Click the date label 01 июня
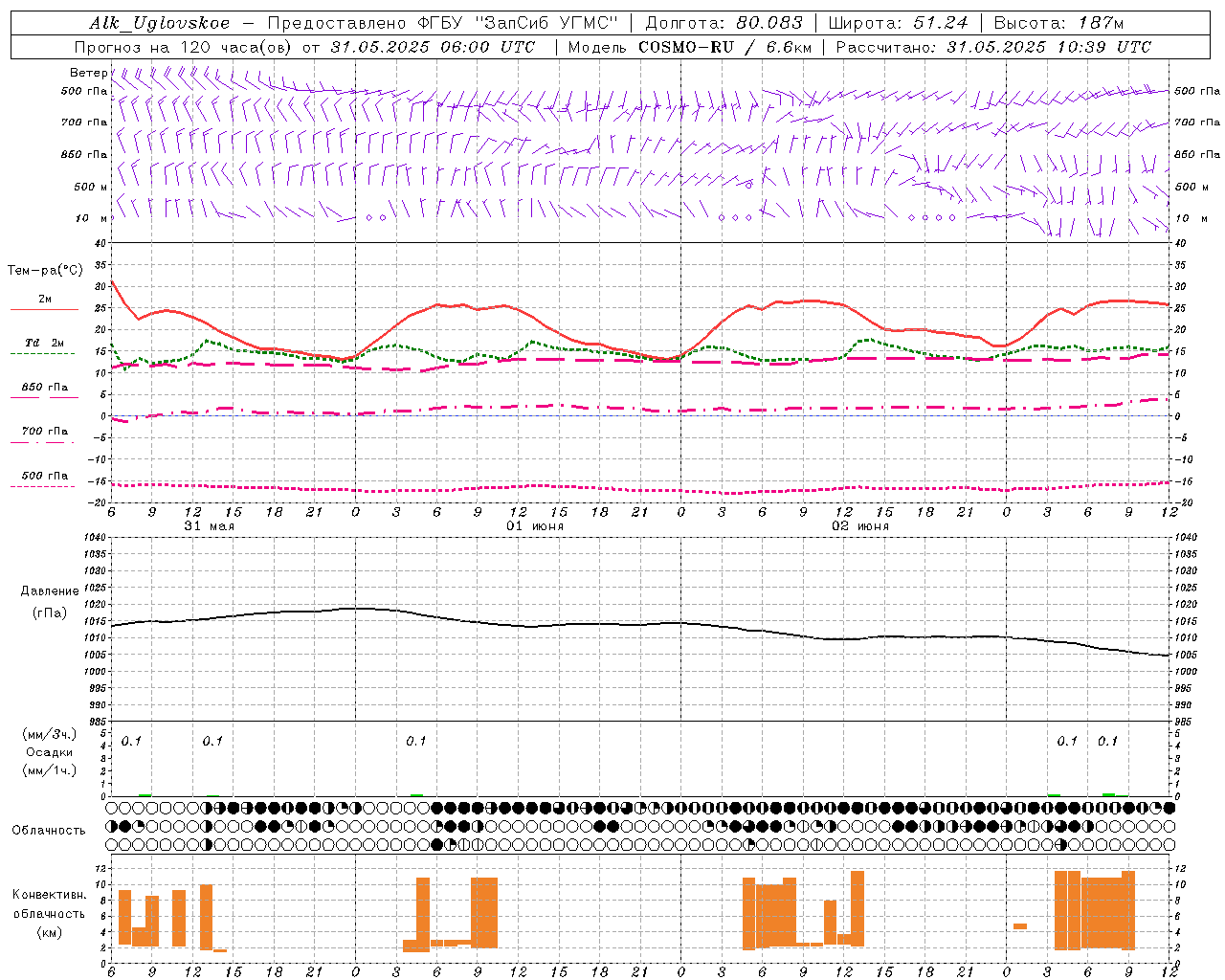The image size is (1225, 980). point(535,526)
